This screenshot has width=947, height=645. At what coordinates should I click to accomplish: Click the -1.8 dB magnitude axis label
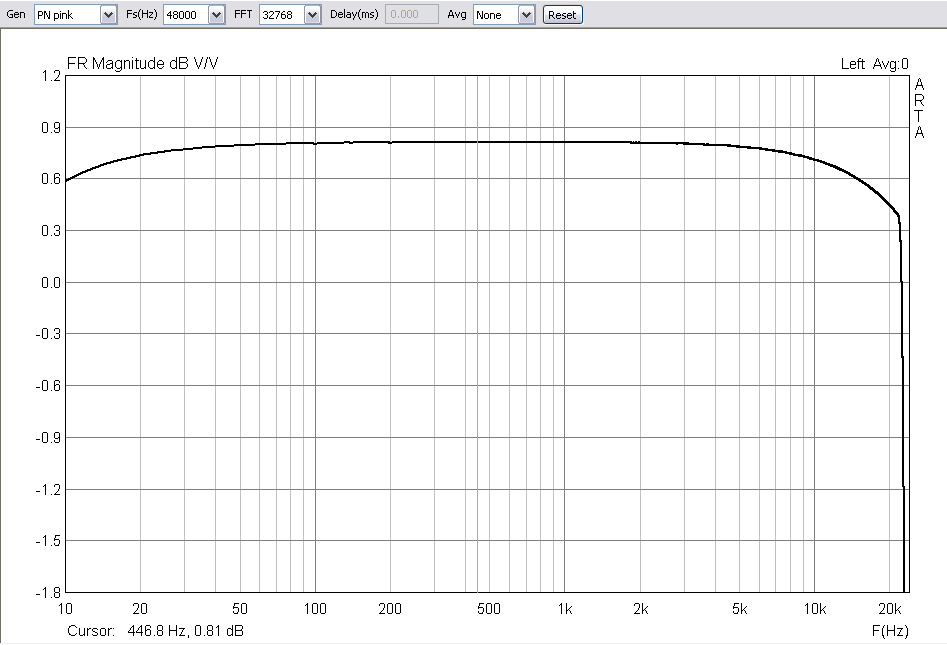point(47,592)
